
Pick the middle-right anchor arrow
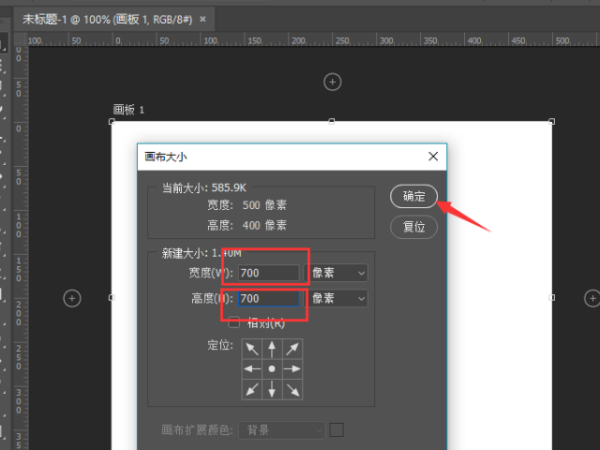coord(292,368)
